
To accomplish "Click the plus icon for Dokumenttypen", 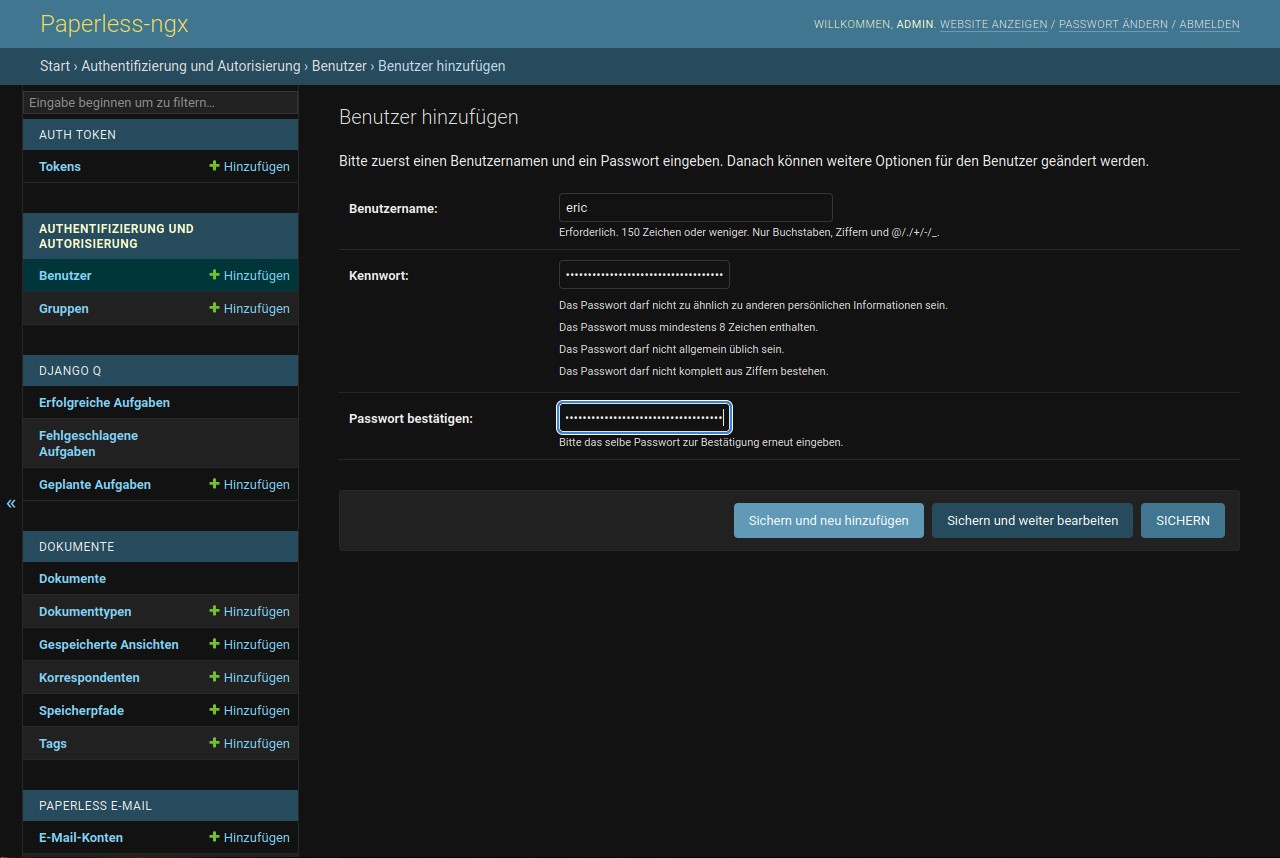I will click(x=214, y=612).
